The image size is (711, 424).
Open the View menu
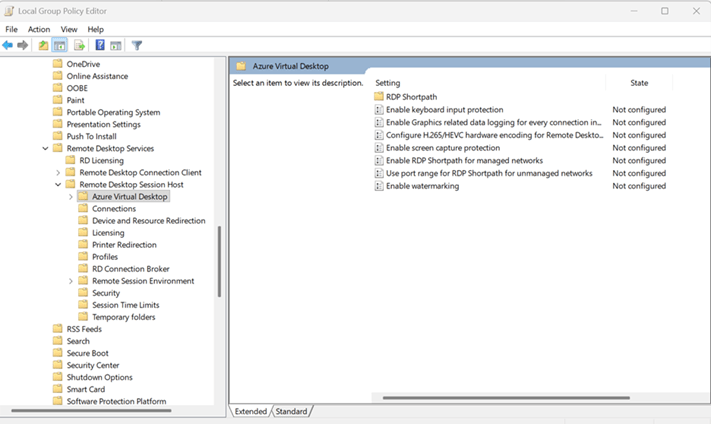(x=69, y=29)
